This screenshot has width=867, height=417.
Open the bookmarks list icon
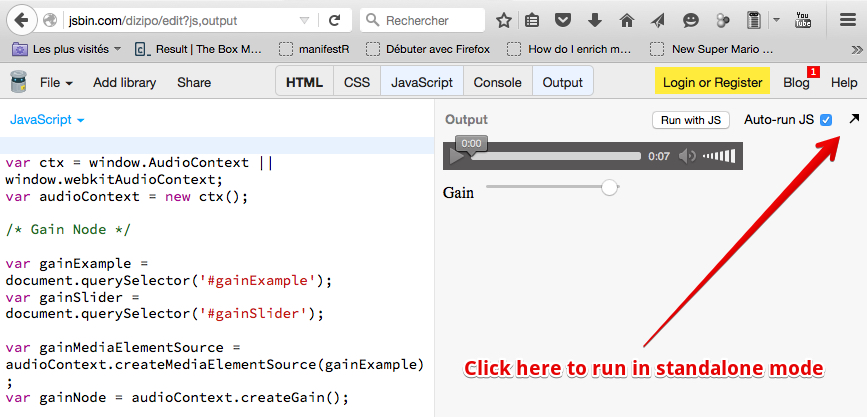coord(532,21)
